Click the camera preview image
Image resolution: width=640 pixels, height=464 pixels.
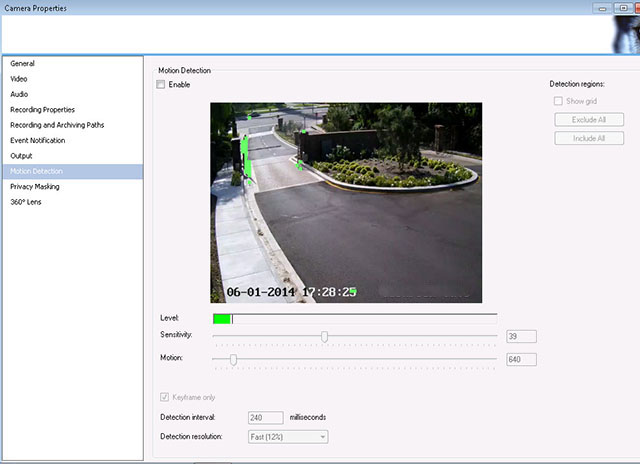(345, 202)
